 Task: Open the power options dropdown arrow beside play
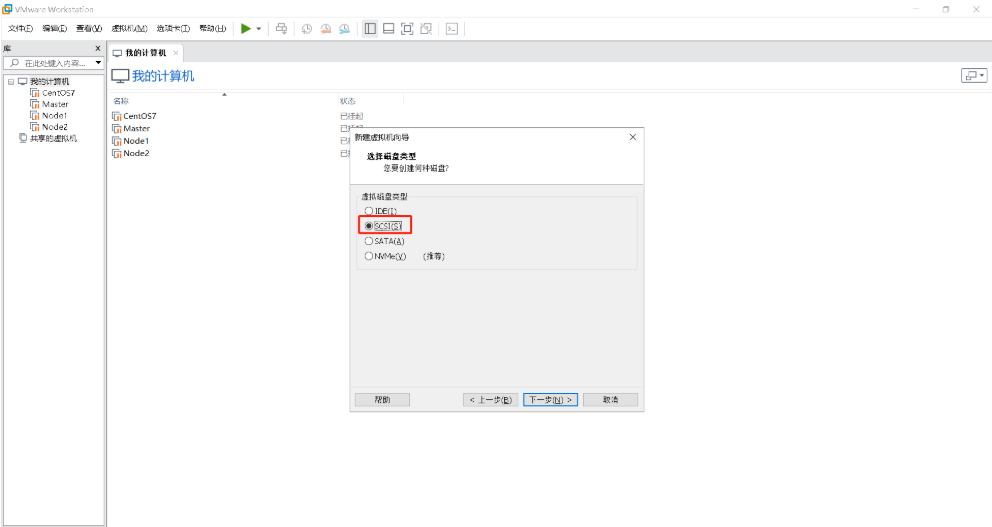point(258,29)
